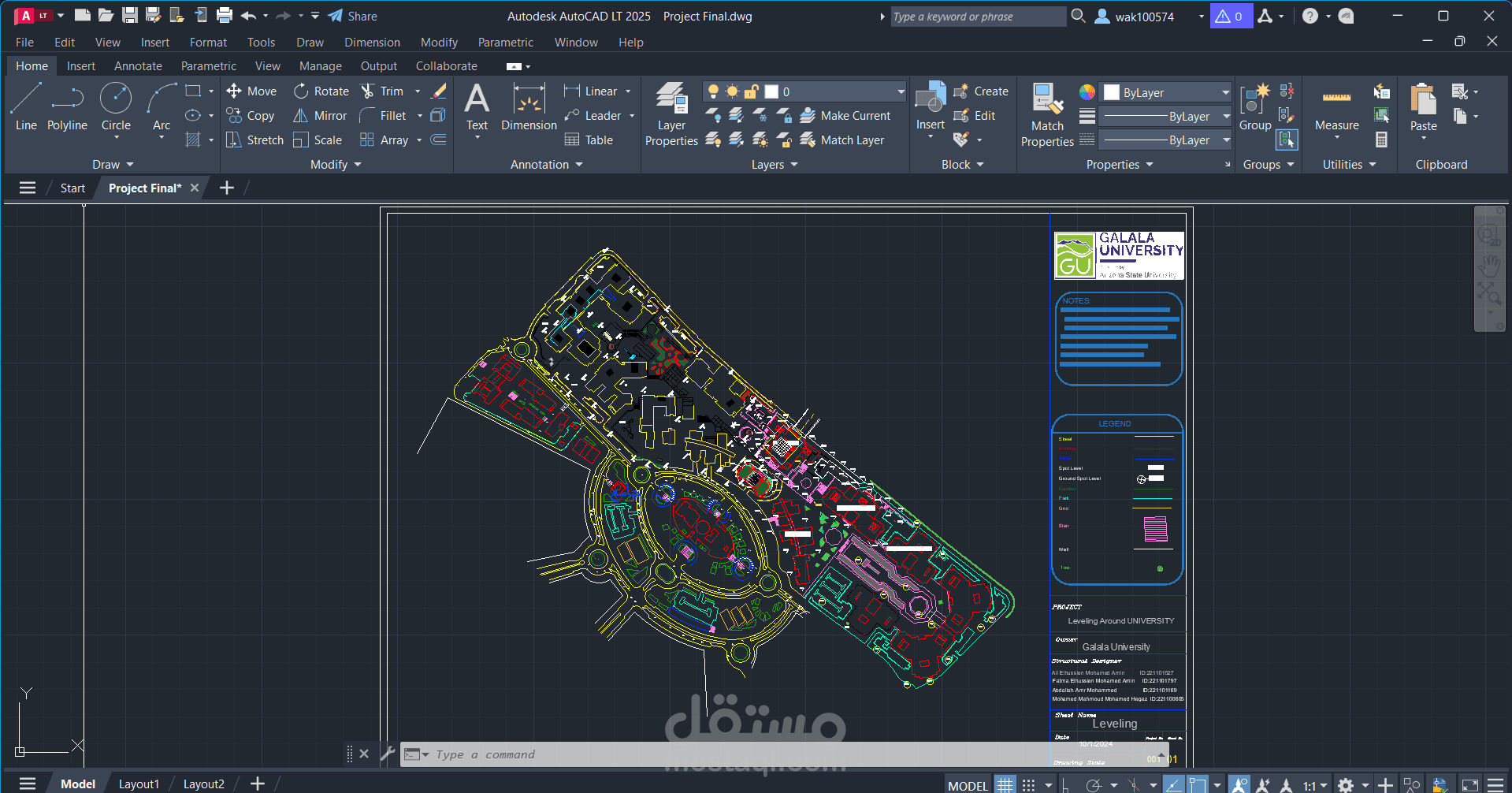Viewport: 1512px width, 793px height.
Task: Select the Polyline drawing tool
Action: [x=67, y=107]
